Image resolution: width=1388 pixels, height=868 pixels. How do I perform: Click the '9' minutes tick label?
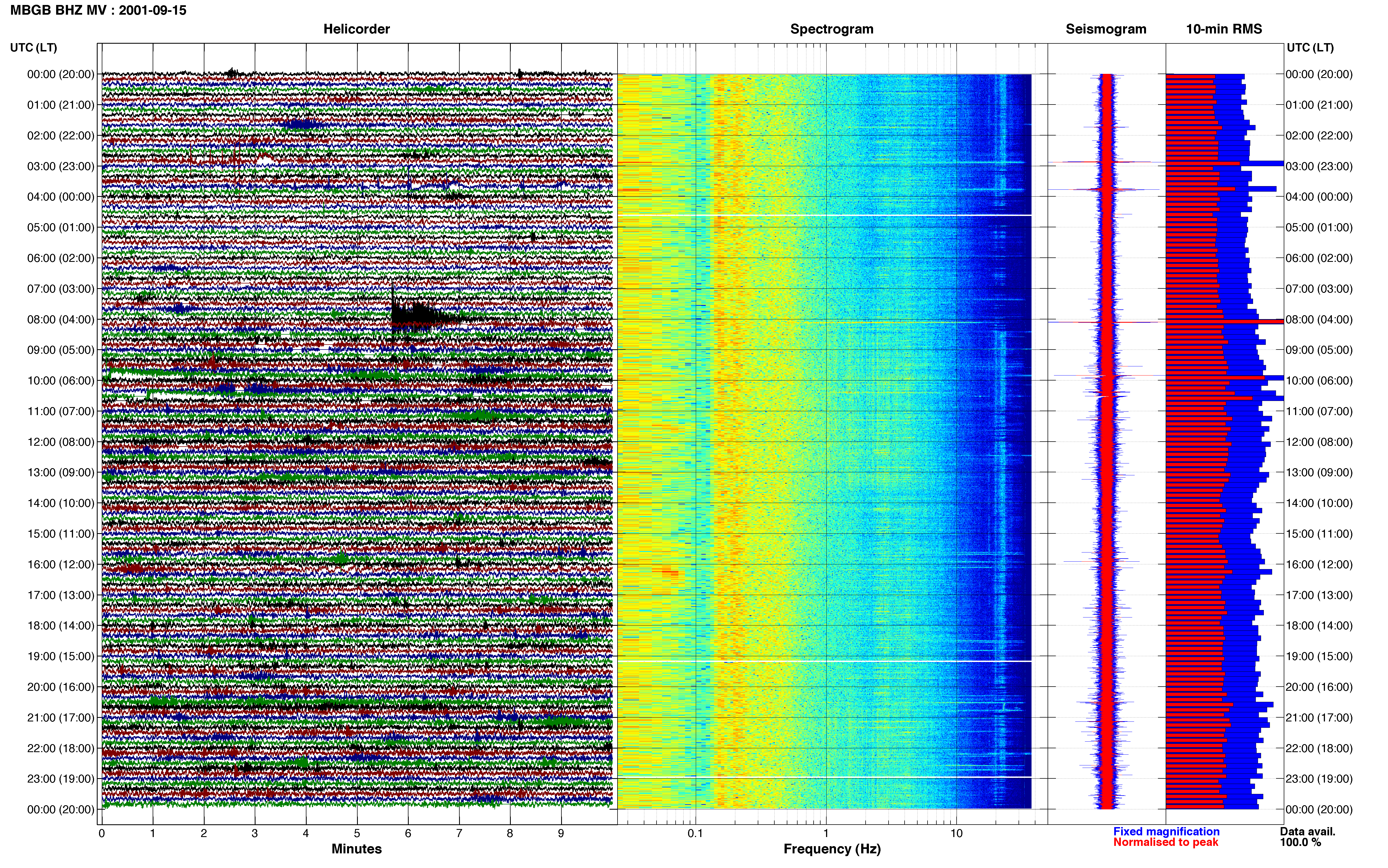tap(561, 833)
